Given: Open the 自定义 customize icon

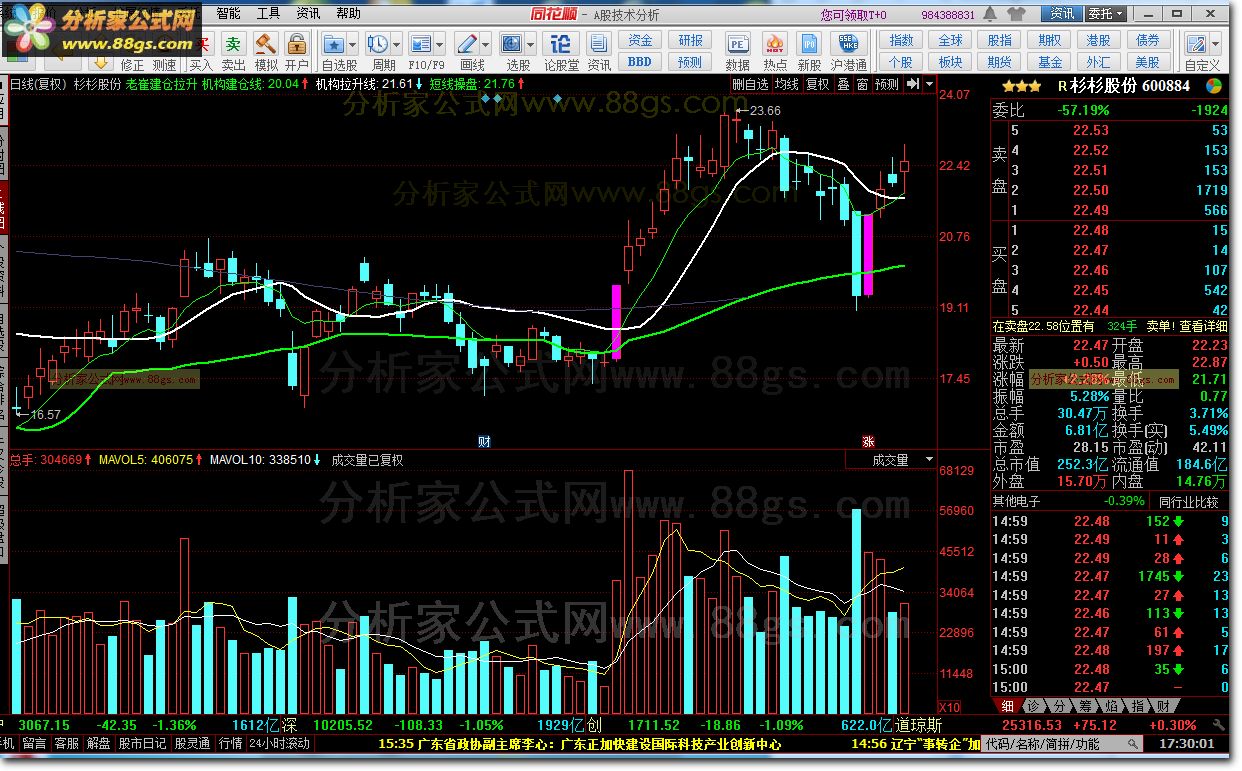Looking at the screenshot, I should point(1195,45).
